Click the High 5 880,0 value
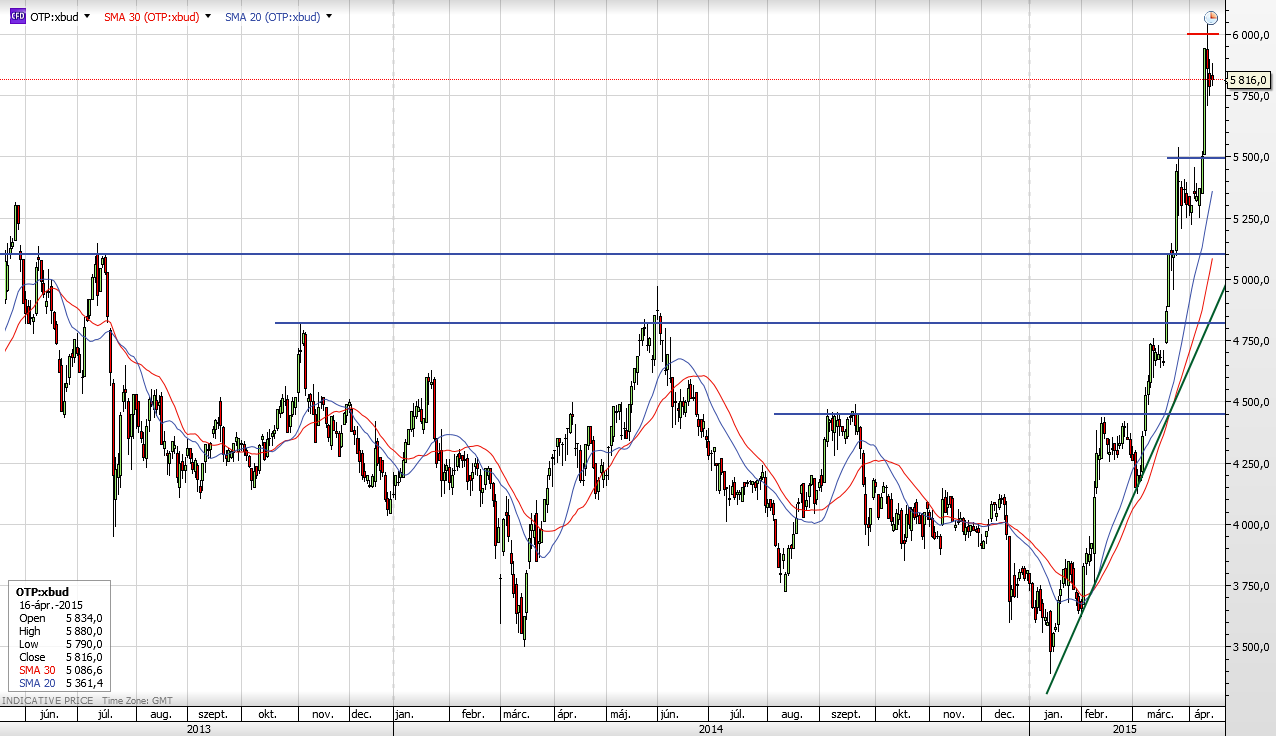 point(85,631)
